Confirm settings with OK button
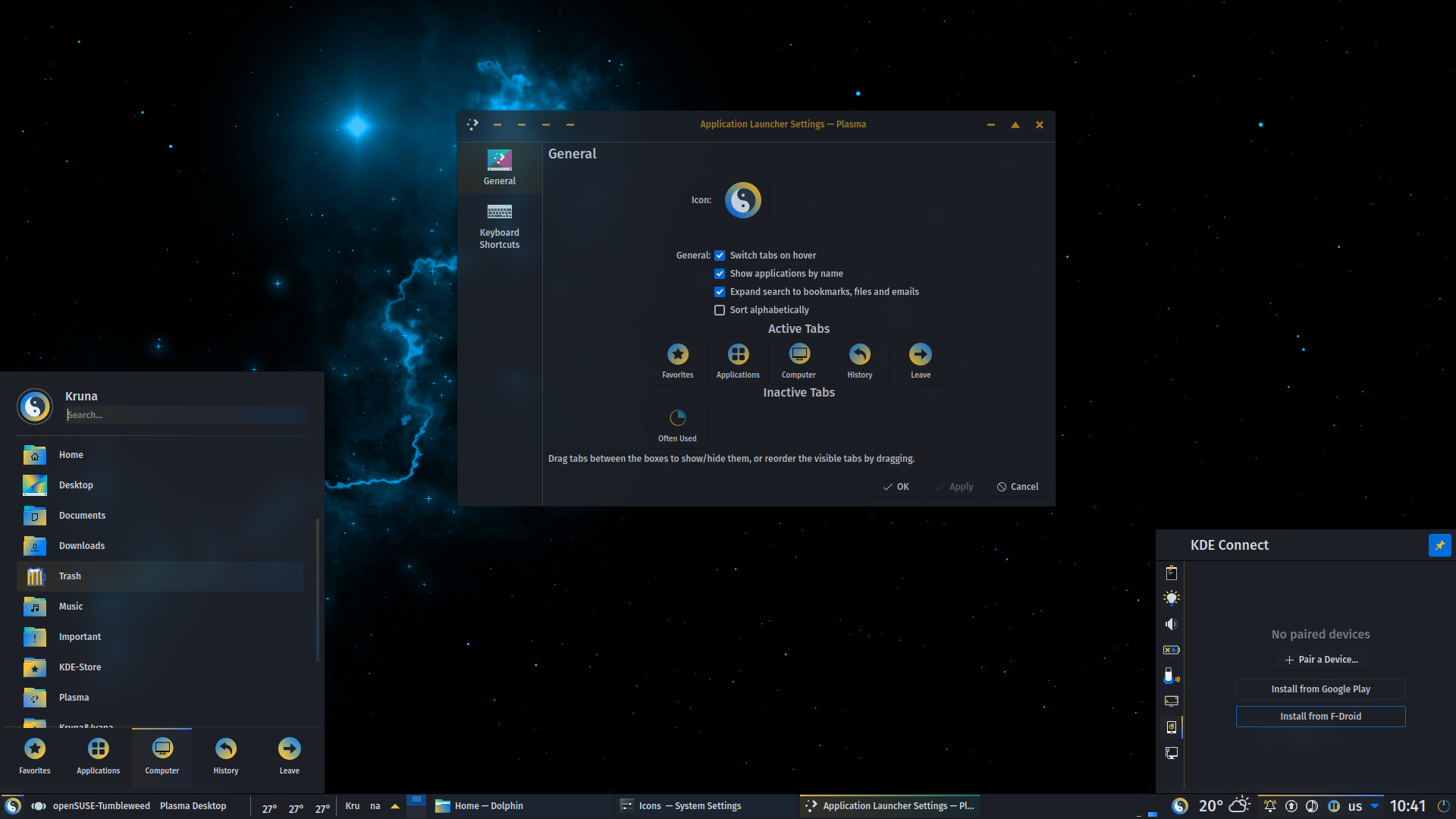This screenshot has width=1456, height=819. pos(896,487)
